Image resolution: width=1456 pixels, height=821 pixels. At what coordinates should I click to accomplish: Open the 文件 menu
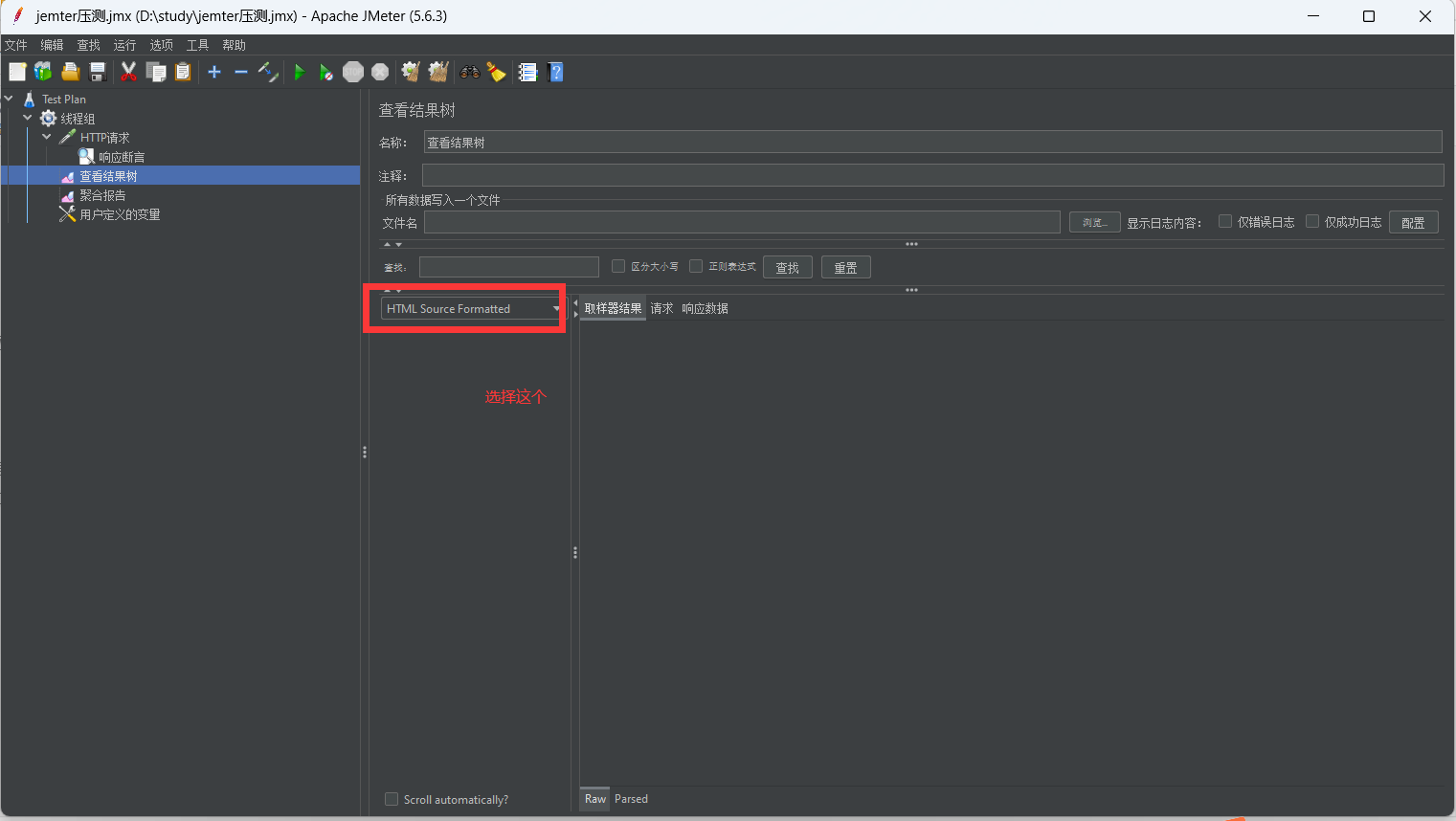tap(15, 45)
